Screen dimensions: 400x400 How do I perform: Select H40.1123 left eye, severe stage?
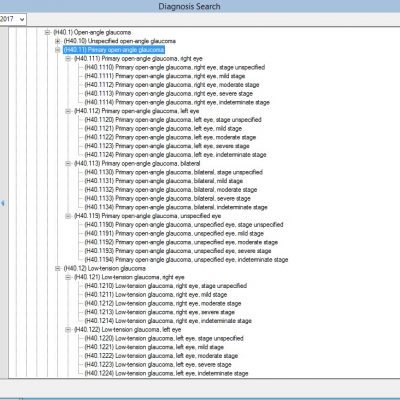167,146
